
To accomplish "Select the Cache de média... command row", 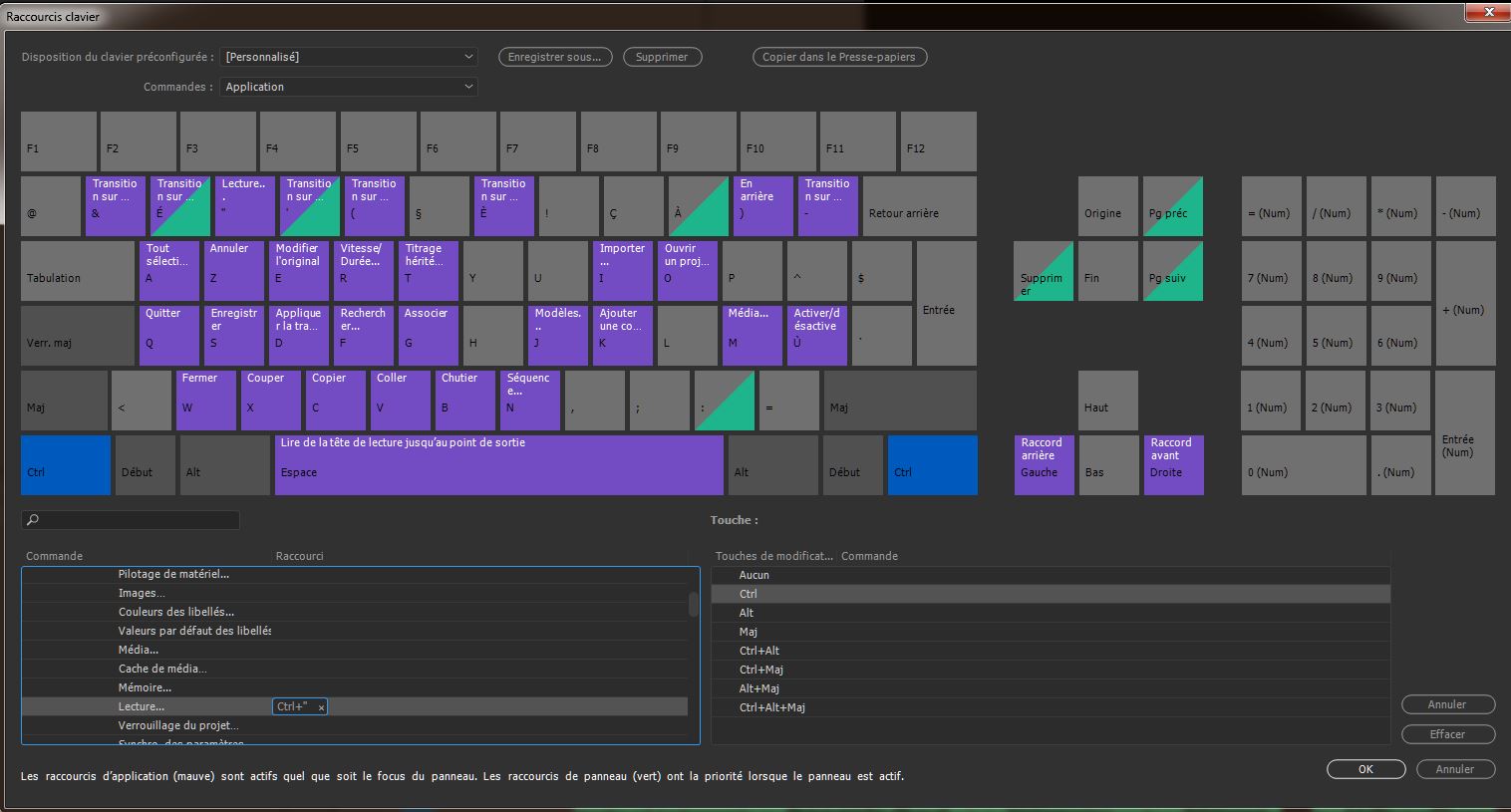I will tap(162, 669).
